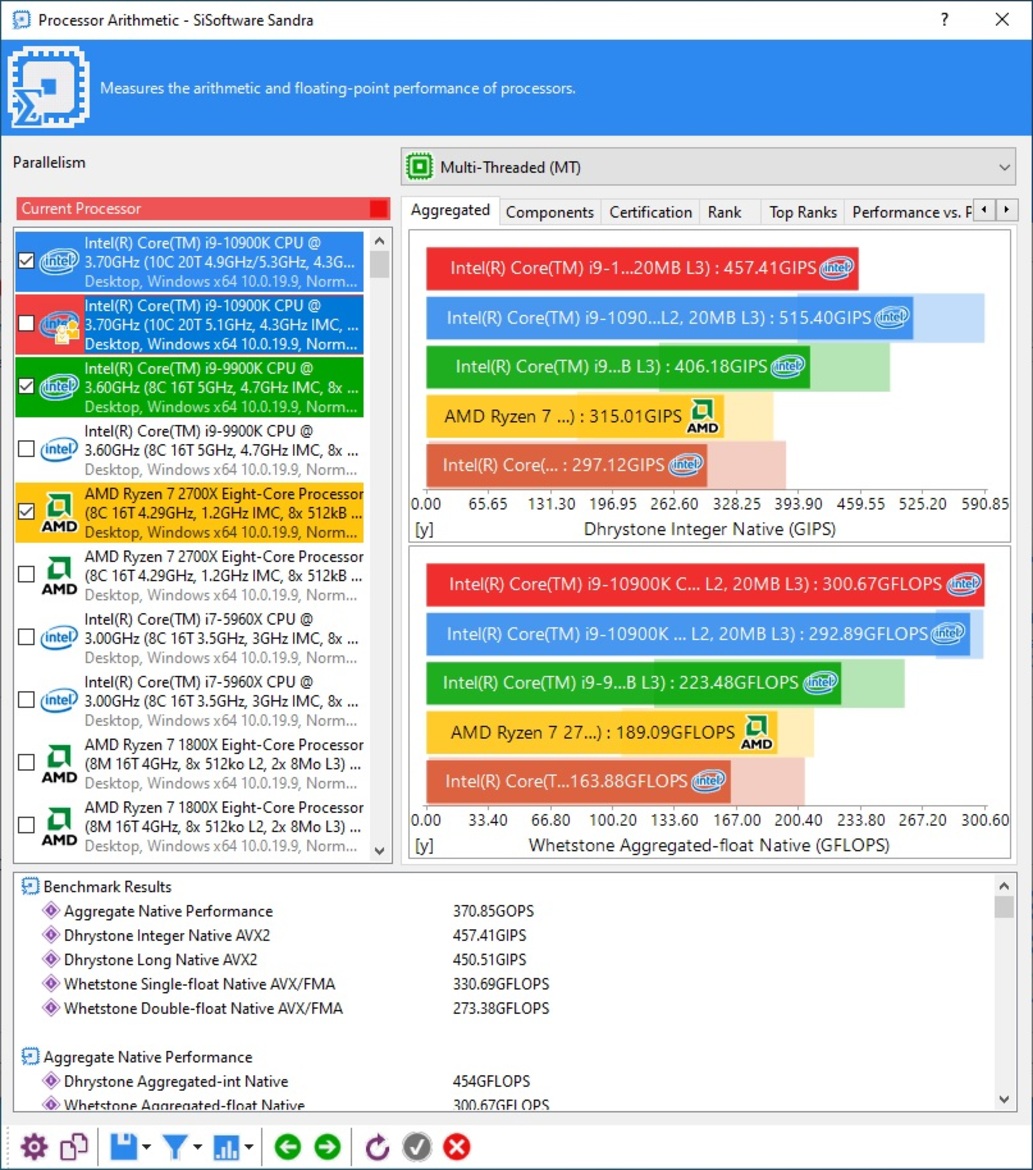Click the blue funnel filter icon

[175, 1147]
